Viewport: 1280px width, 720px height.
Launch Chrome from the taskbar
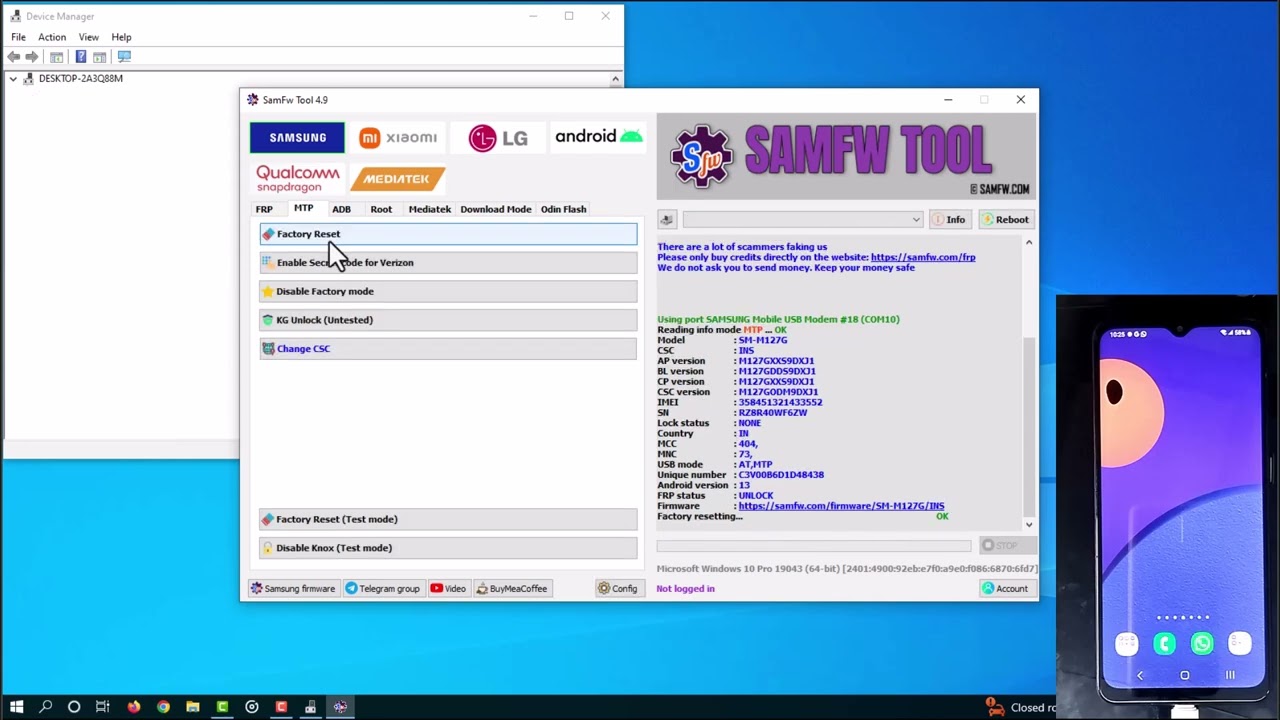pyautogui.click(x=163, y=707)
